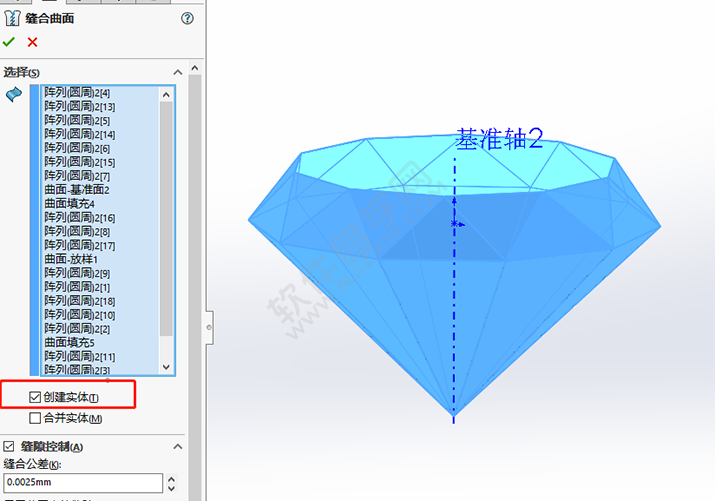This screenshot has height=501, width=715.
Task: Click the selection list scroll-up arrow
Action: pyautogui.click(x=166, y=94)
